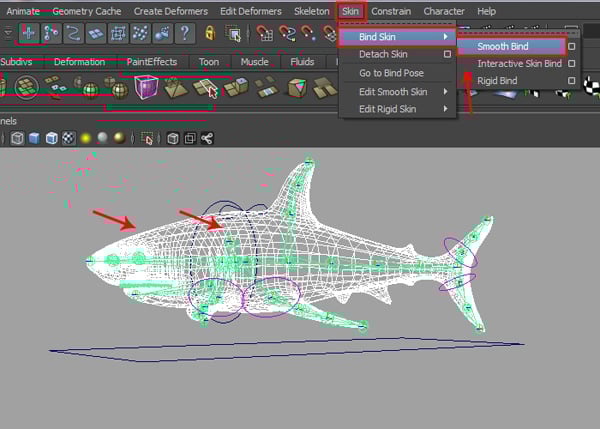Choose Smooth Bind from the submenu
The width and height of the screenshot is (600, 429).
[503, 46]
